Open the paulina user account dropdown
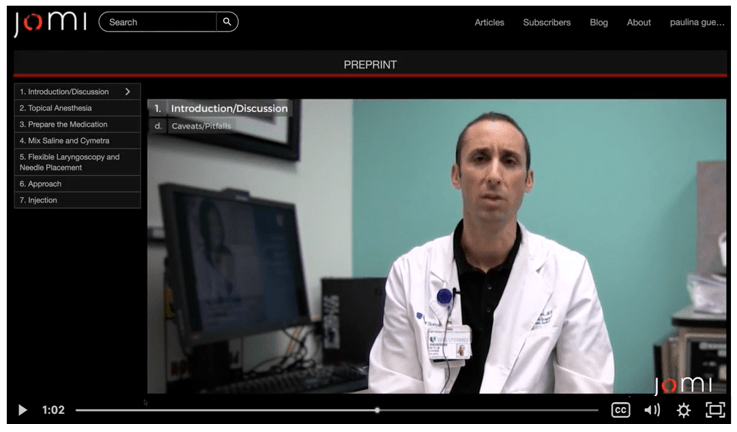 point(696,23)
